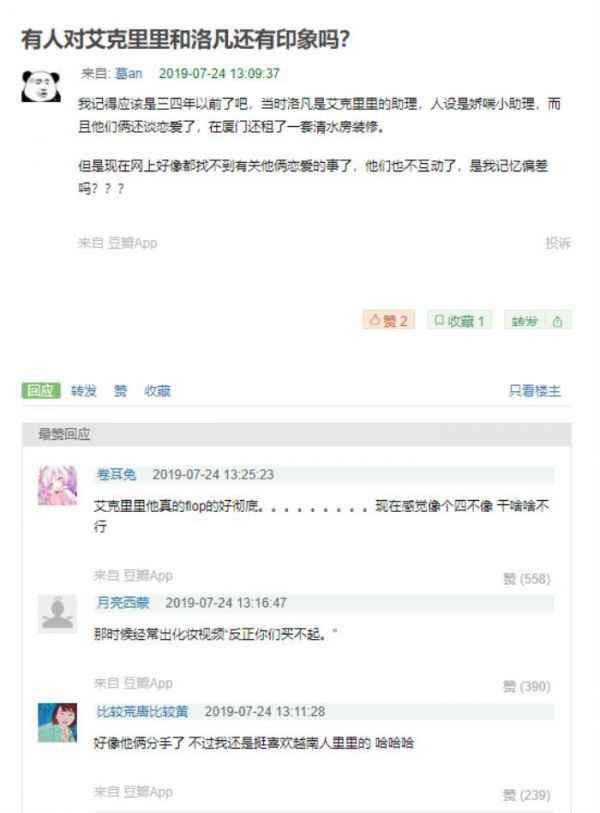Toggle 只看楼主 filter
The image size is (600, 813).
[534, 391]
